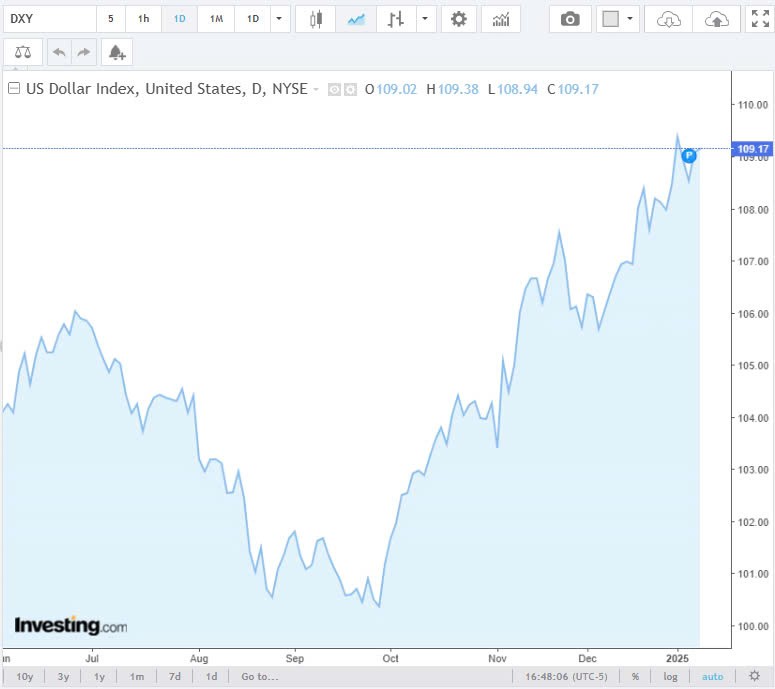This screenshot has height=689, width=775.
Task: Click the 105.00 price axis label
Action: [753, 366]
